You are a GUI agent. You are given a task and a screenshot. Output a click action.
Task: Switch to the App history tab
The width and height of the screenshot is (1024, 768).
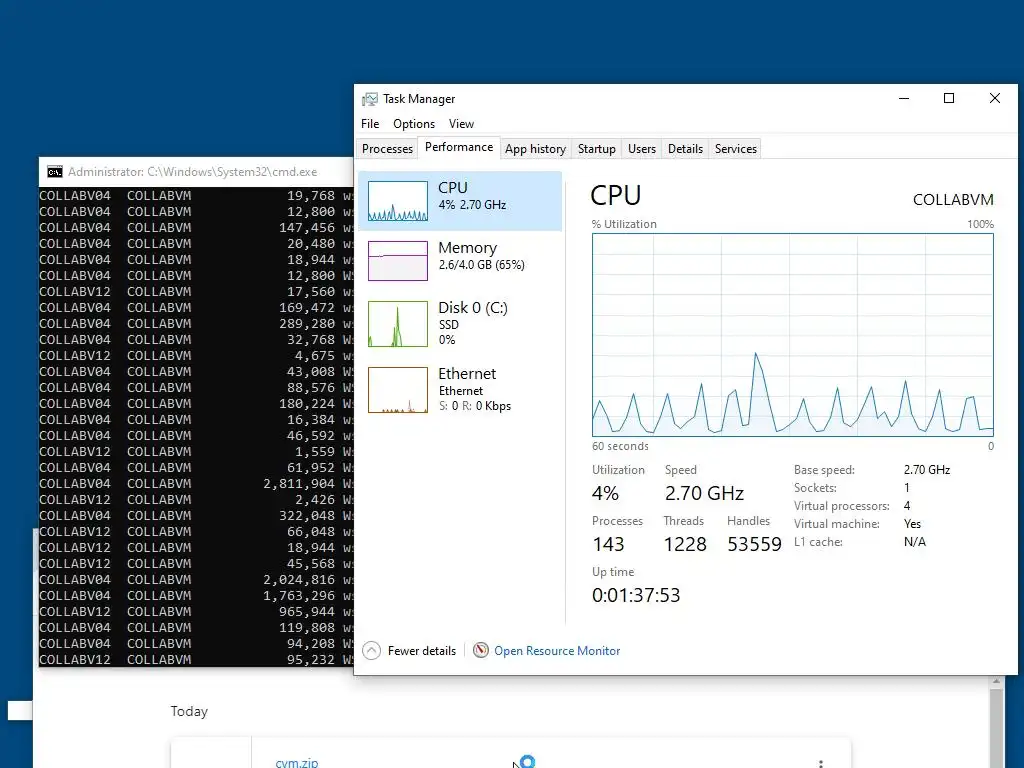535,148
